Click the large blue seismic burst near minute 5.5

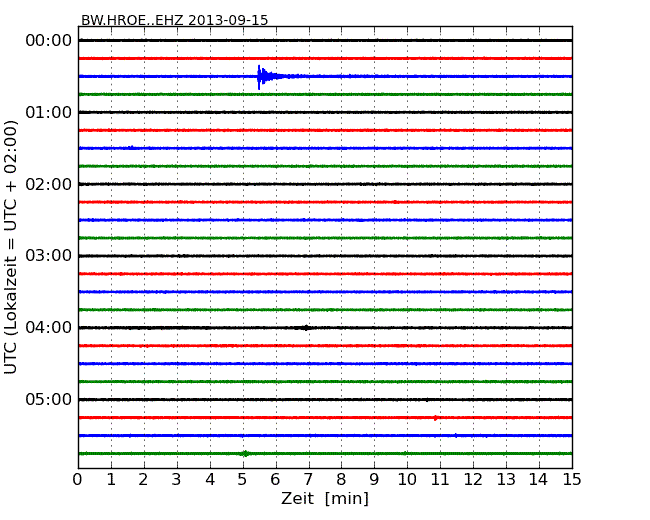[269, 77]
